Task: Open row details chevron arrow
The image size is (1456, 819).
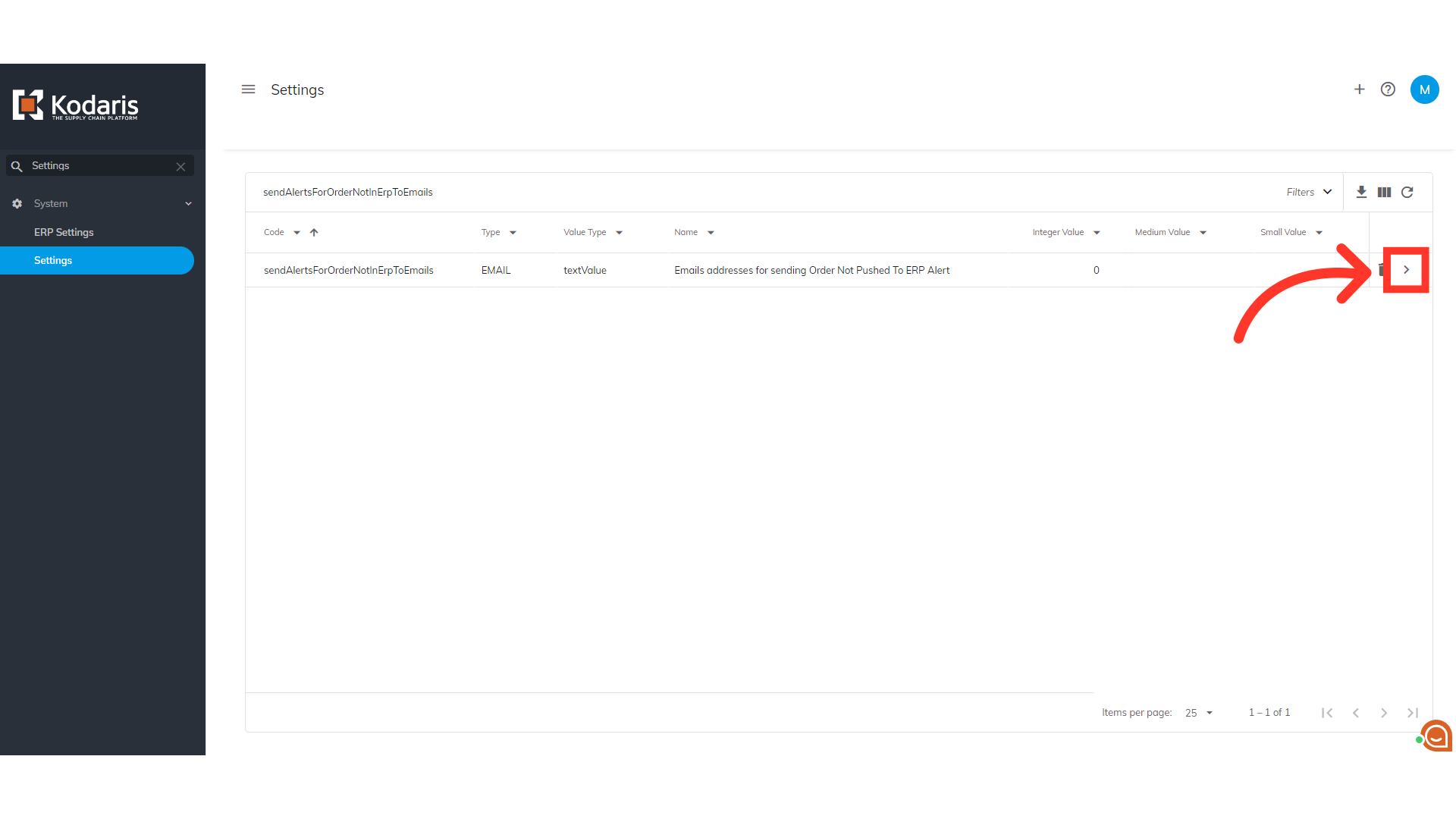Action: [x=1406, y=270]
